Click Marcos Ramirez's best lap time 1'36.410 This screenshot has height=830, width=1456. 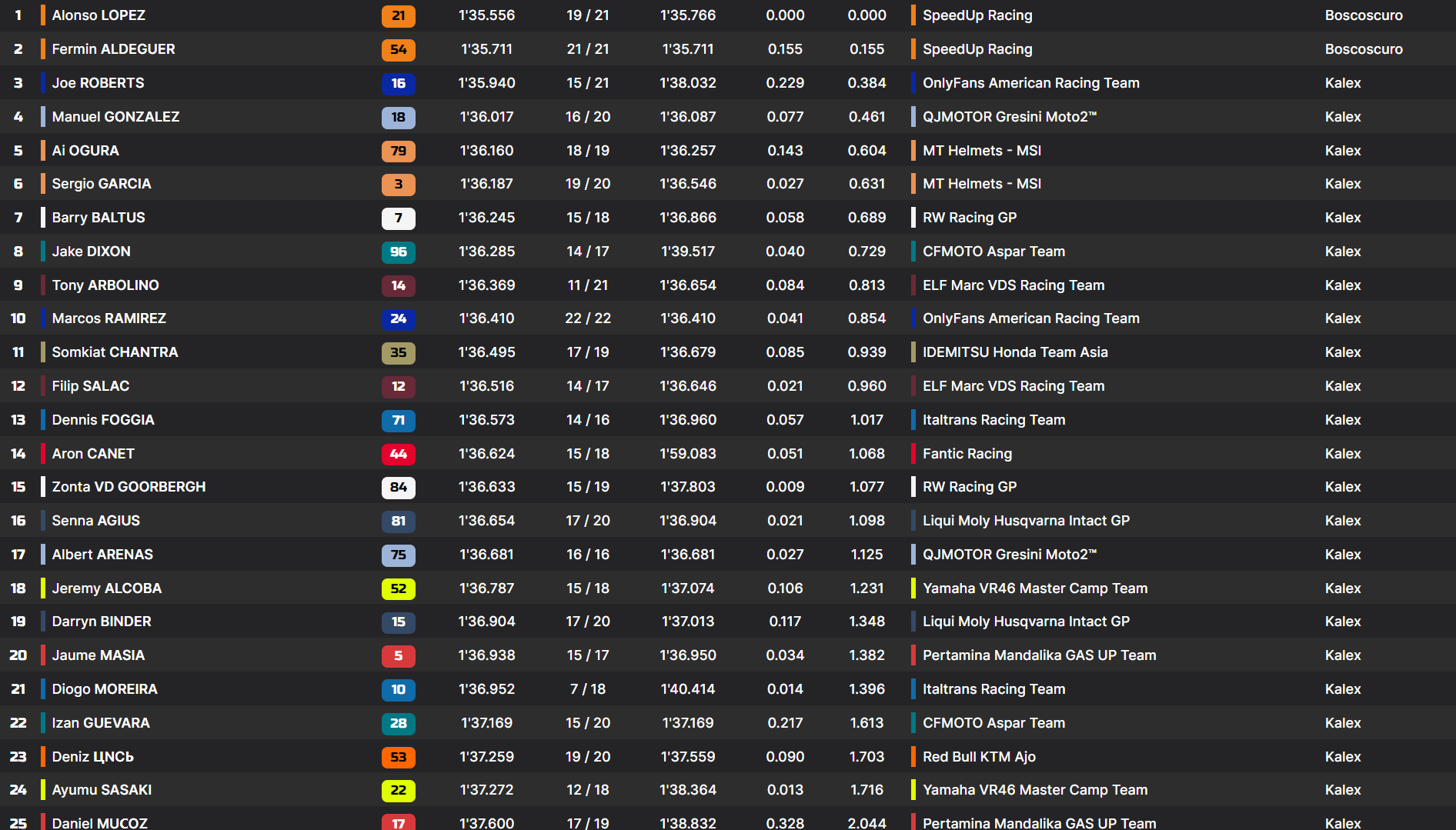[486, 318]
